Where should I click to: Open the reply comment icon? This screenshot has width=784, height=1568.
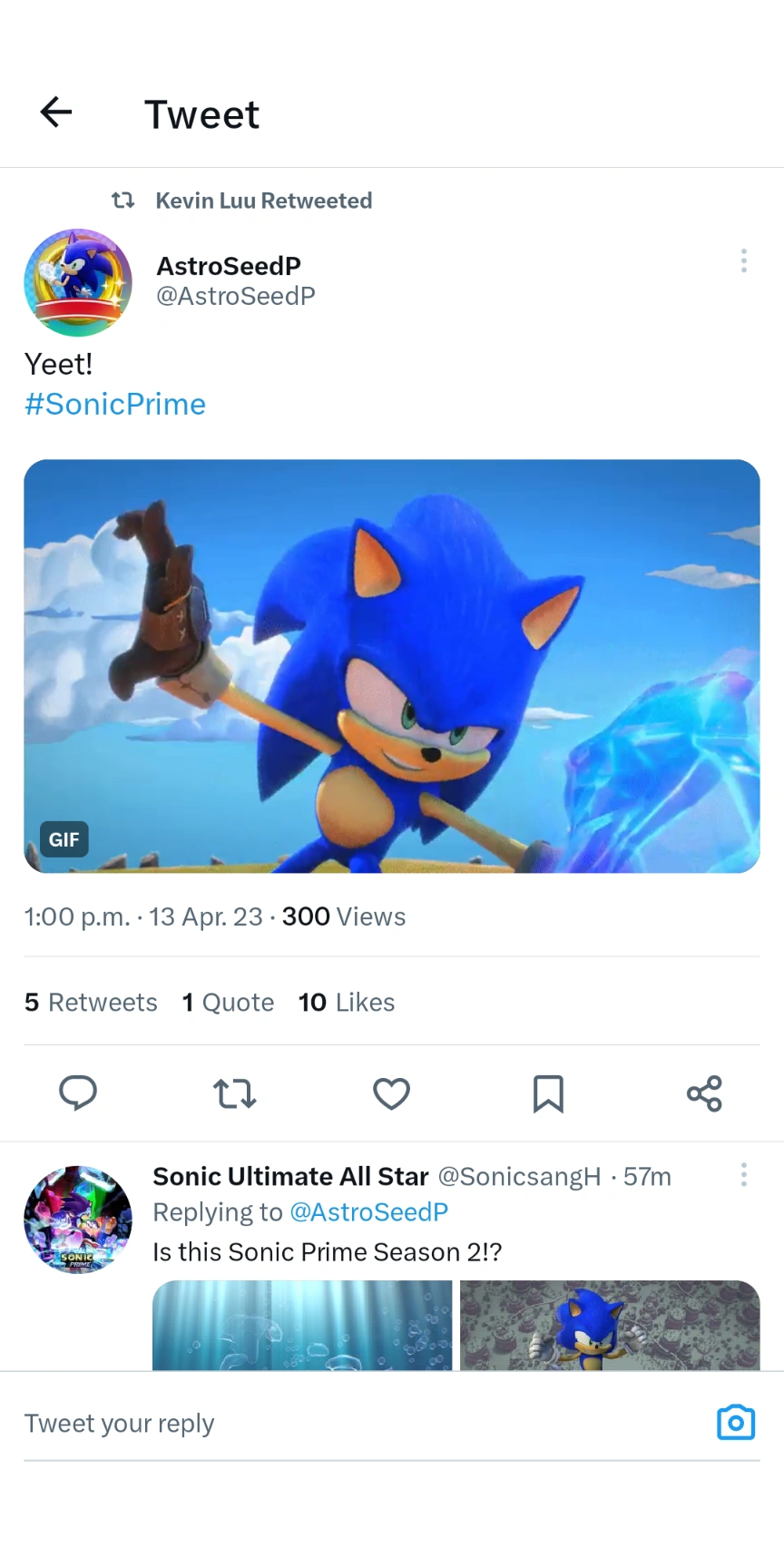pos(78,1093)
